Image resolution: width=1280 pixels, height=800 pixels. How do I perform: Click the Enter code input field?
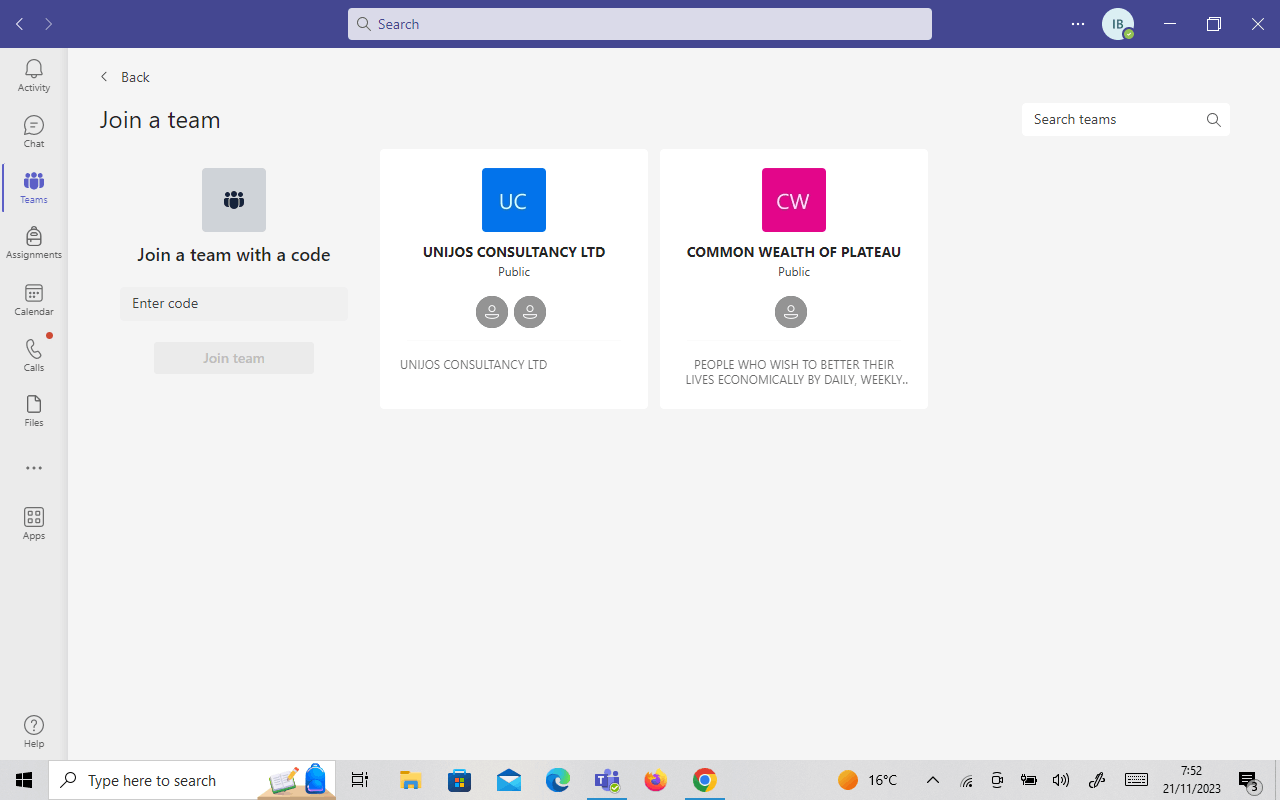tap(234, 303)
